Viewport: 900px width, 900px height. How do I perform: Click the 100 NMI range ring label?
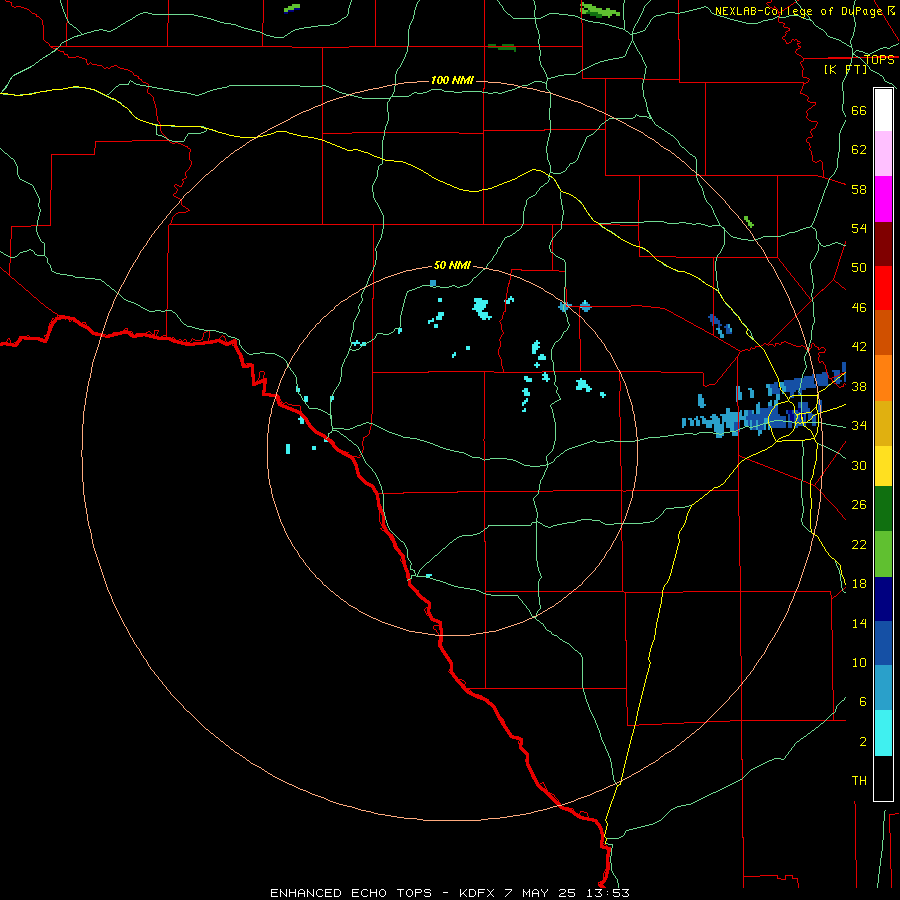point(452,80)
